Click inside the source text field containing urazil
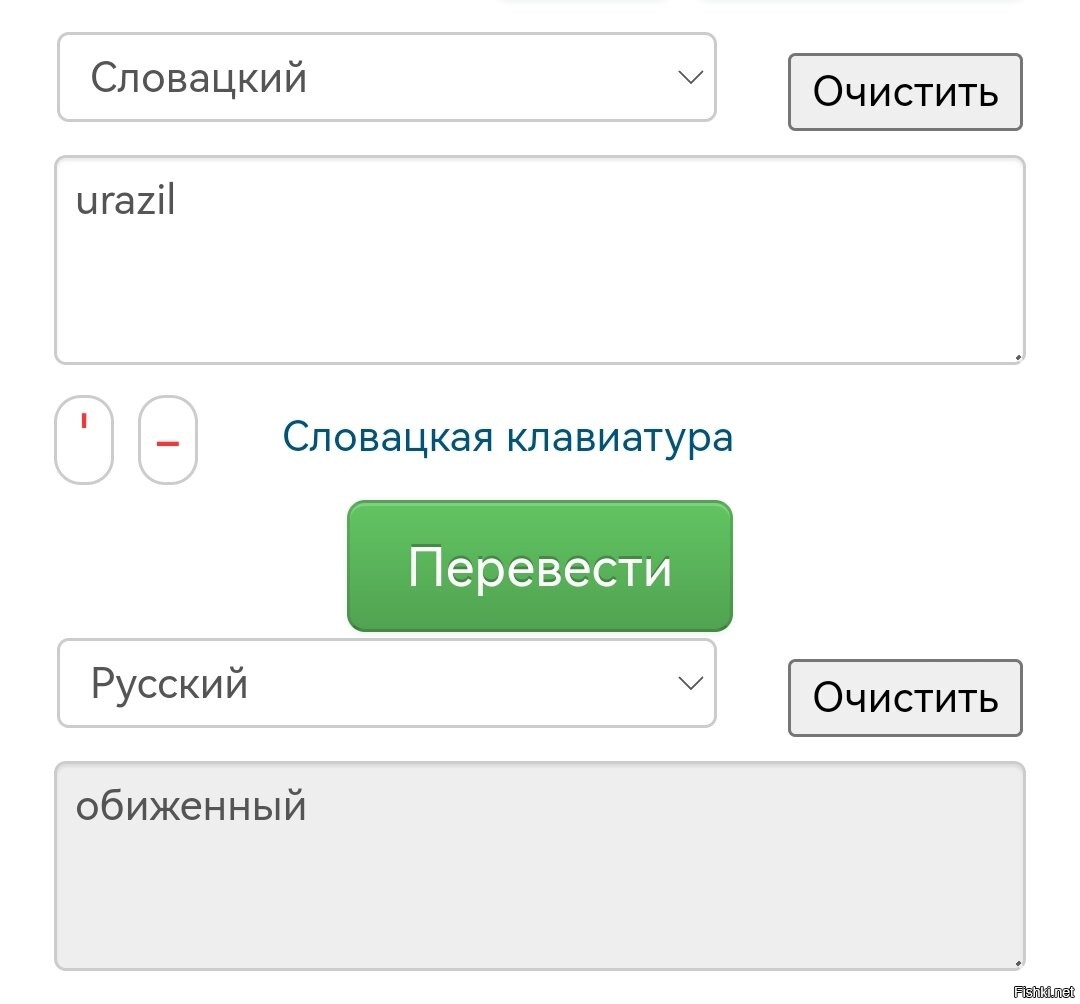 (x=540, y=260)
